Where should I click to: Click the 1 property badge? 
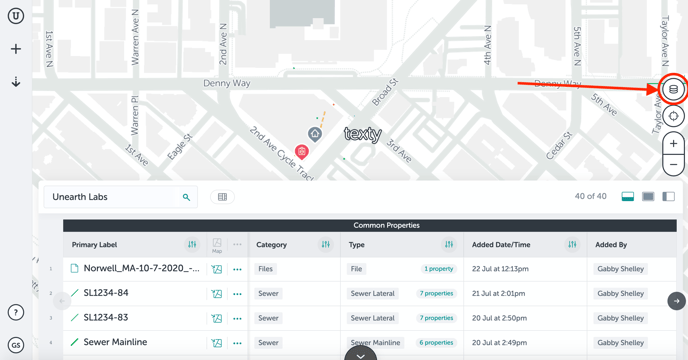pyautogui.click(x=438, y=269)
